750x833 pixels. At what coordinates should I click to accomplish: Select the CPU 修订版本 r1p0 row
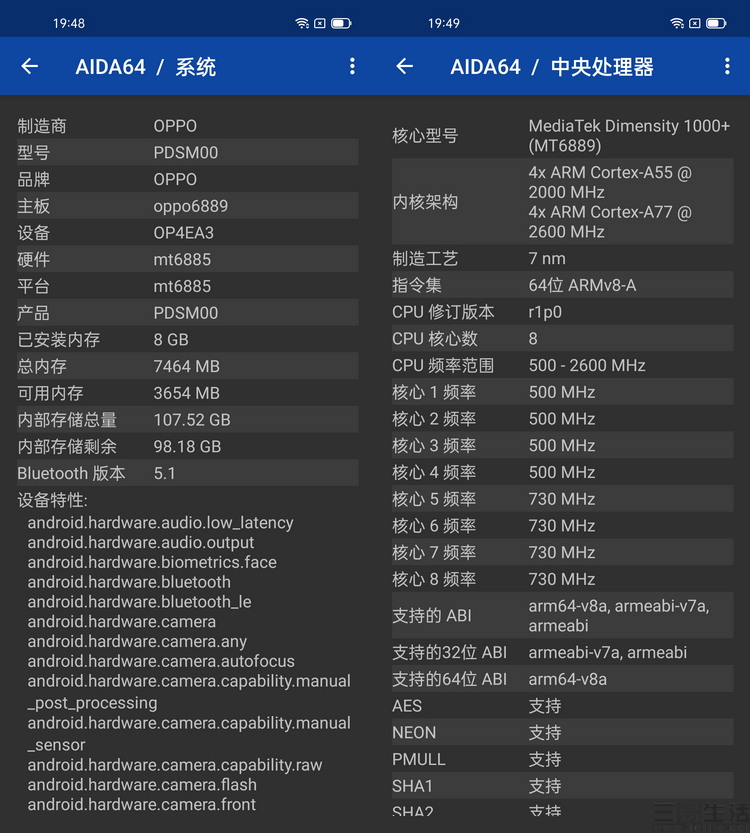pyautogui.click(x=562, y=312)
